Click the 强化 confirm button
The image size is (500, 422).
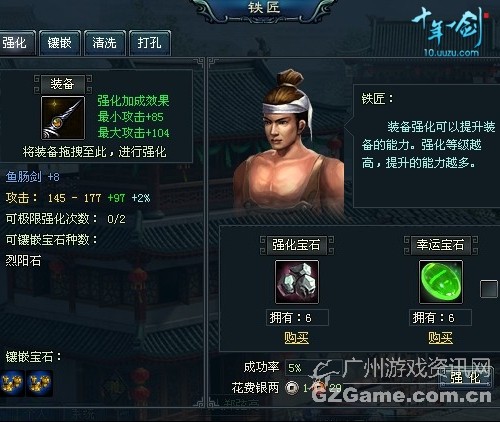(x=465, y=378)
